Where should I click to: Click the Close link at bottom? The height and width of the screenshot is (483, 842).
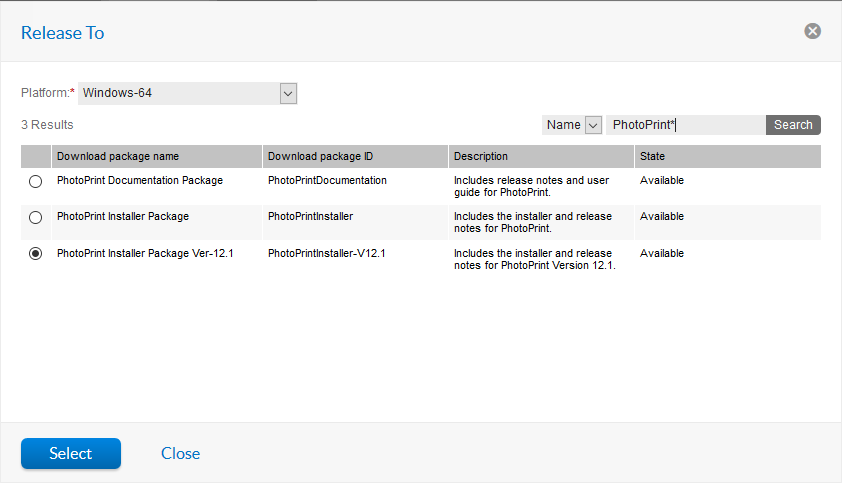pyautogui.click(x=180, y=453)
